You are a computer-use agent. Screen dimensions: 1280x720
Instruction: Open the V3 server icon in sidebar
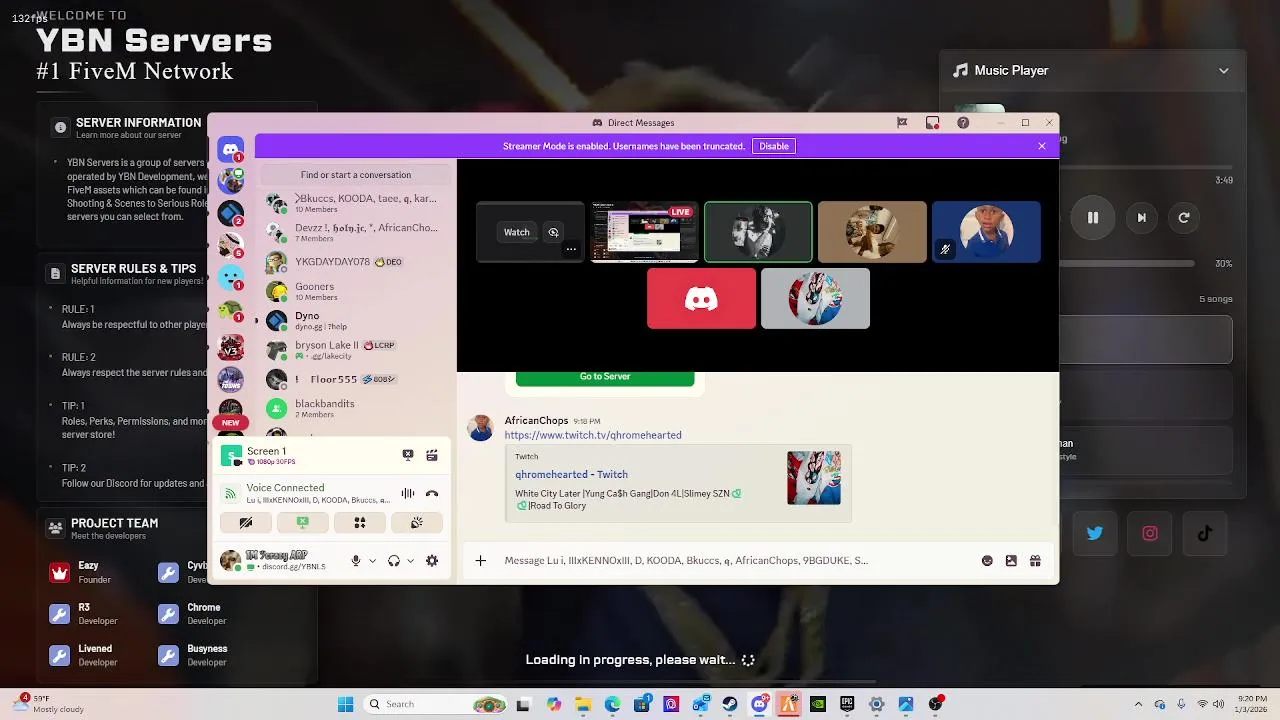[231, 349]
